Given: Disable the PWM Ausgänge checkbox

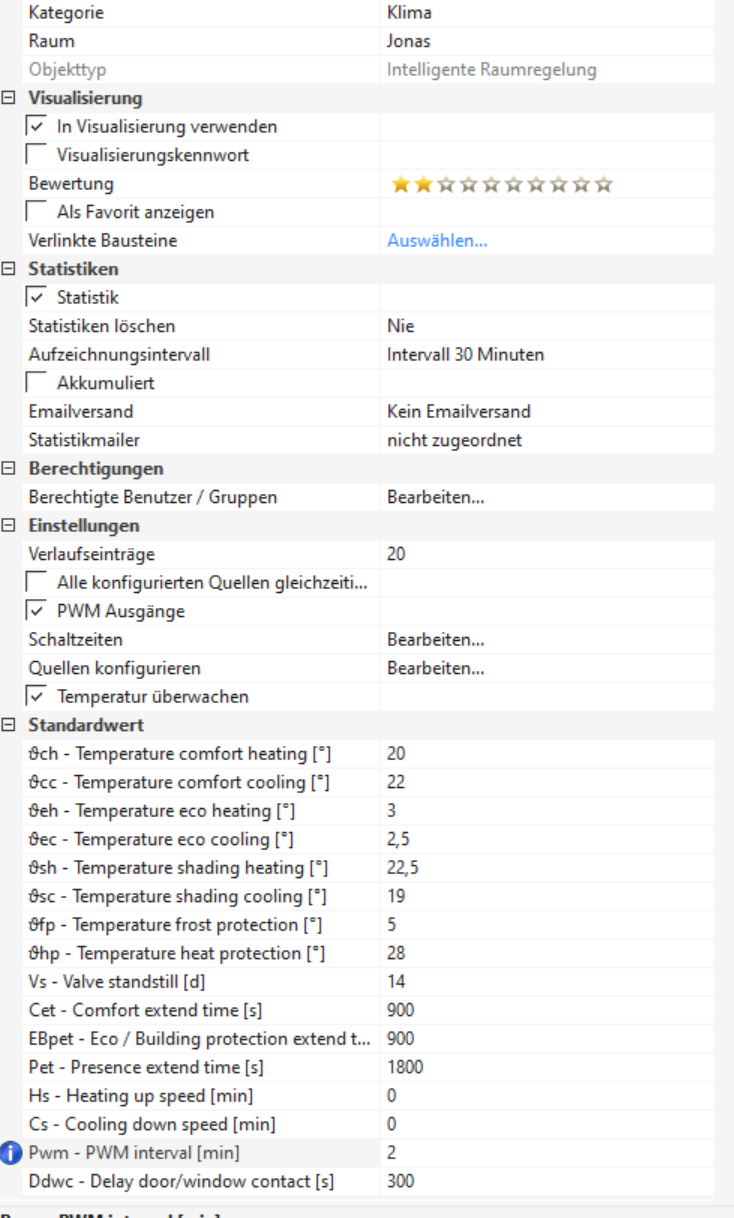Looking at the screenshot, I should pyautogui.click(x=37, y=611).
